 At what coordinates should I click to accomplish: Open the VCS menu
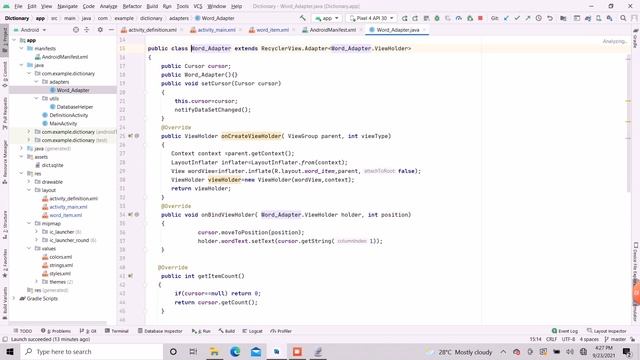[198, 6]
